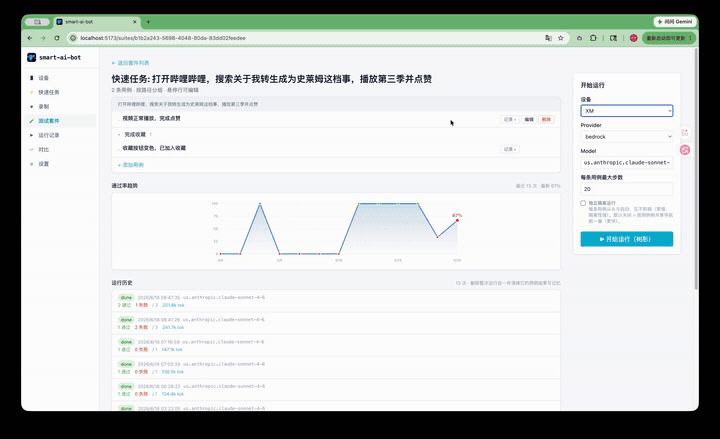
Task: Open run history entry at 08:41:26
Action: coord(336,323)
